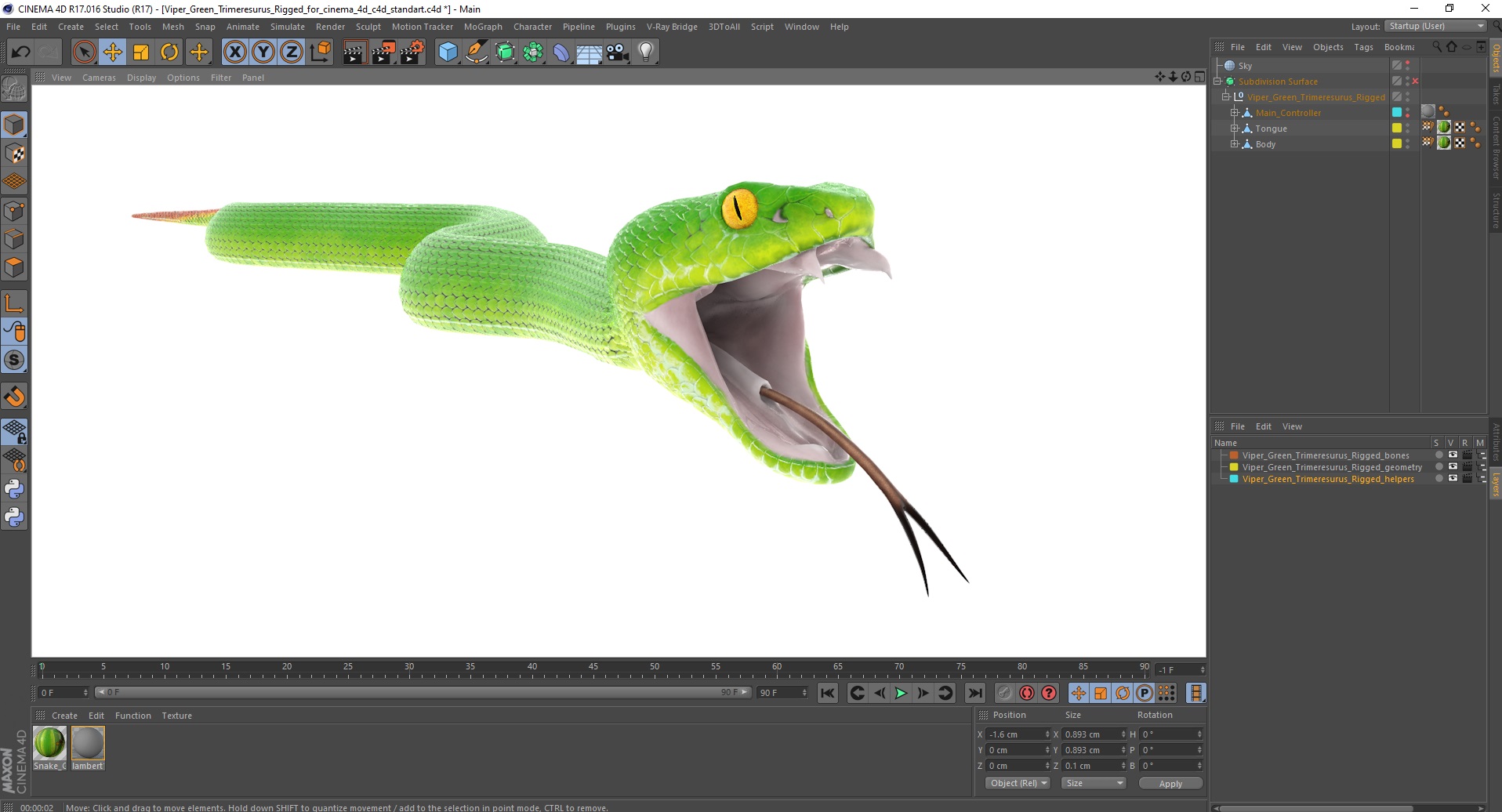Click the Record Active Objects button

click(x=1004, y=693)
